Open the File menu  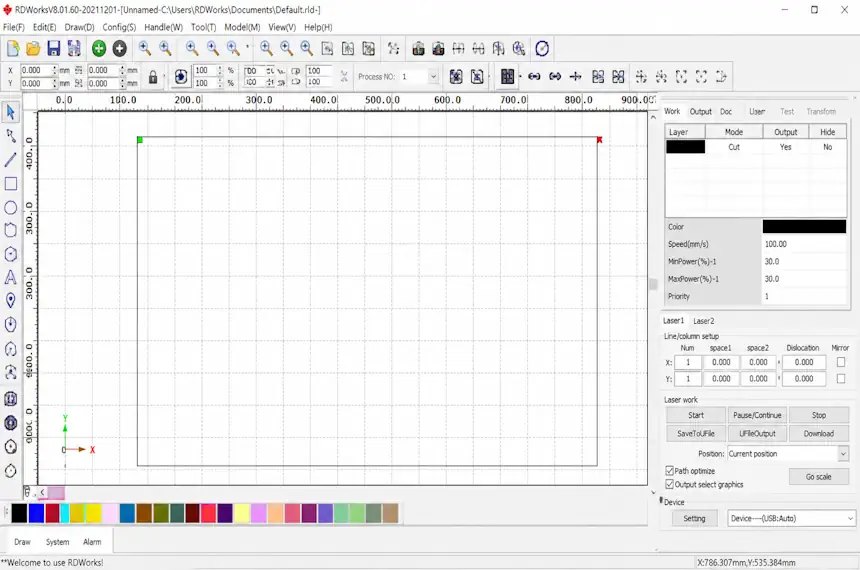[x=14, y=27]
